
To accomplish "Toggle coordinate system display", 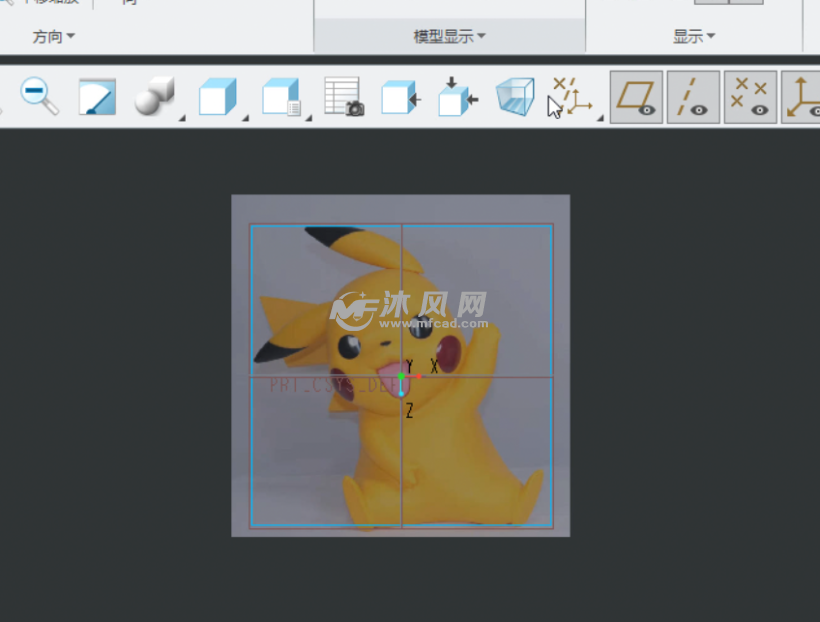I will pyautogui.click(x=801, y=97).
